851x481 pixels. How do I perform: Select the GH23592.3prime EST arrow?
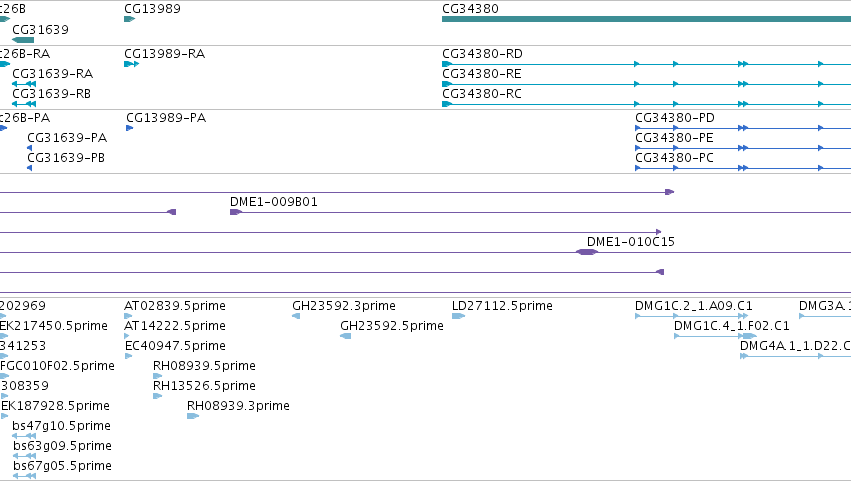pos(296,316)
